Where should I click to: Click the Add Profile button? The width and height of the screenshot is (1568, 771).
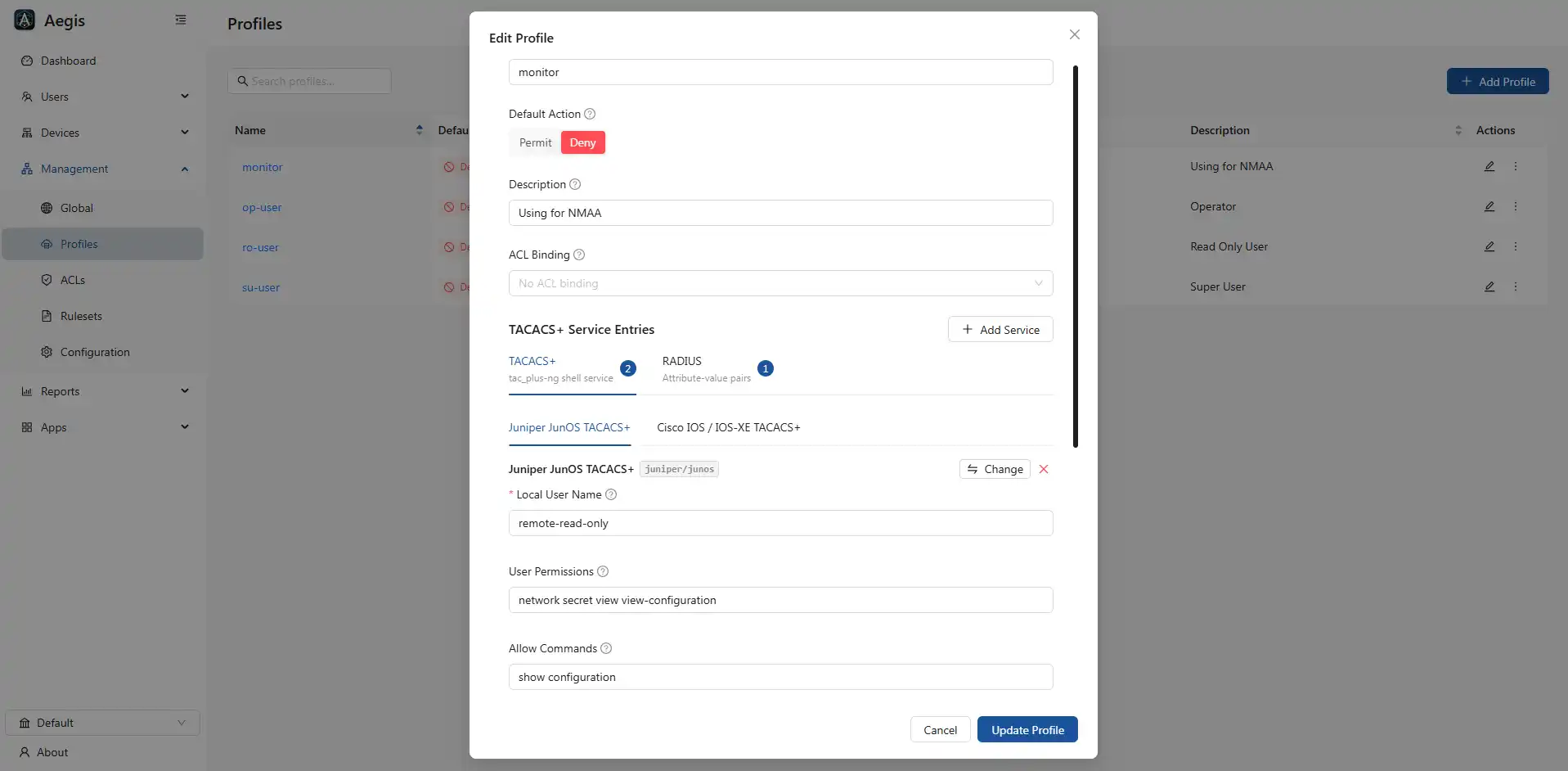tap(1498, 81)
